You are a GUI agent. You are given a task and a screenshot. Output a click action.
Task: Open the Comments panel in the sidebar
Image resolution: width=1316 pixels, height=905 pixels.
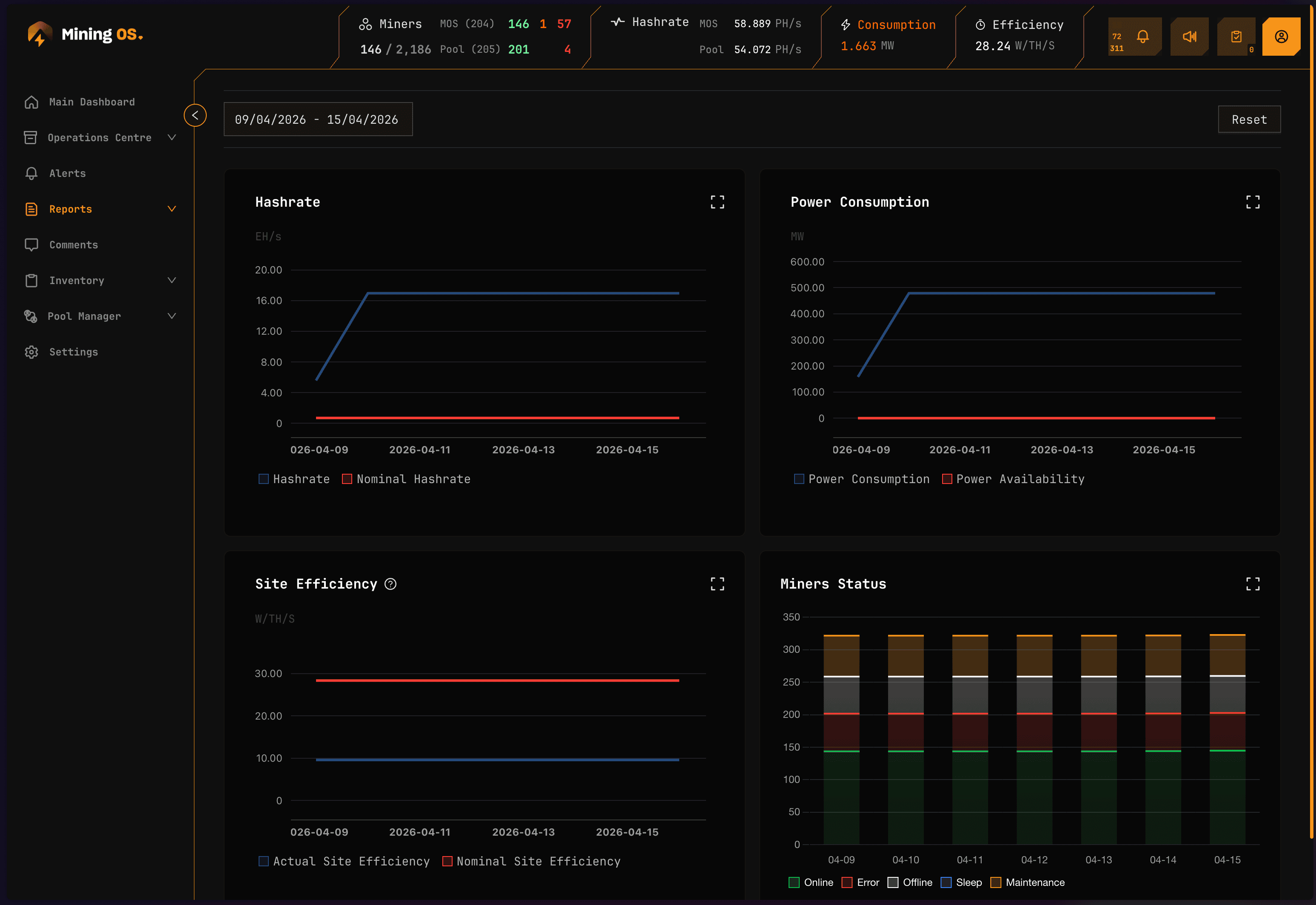74,245
